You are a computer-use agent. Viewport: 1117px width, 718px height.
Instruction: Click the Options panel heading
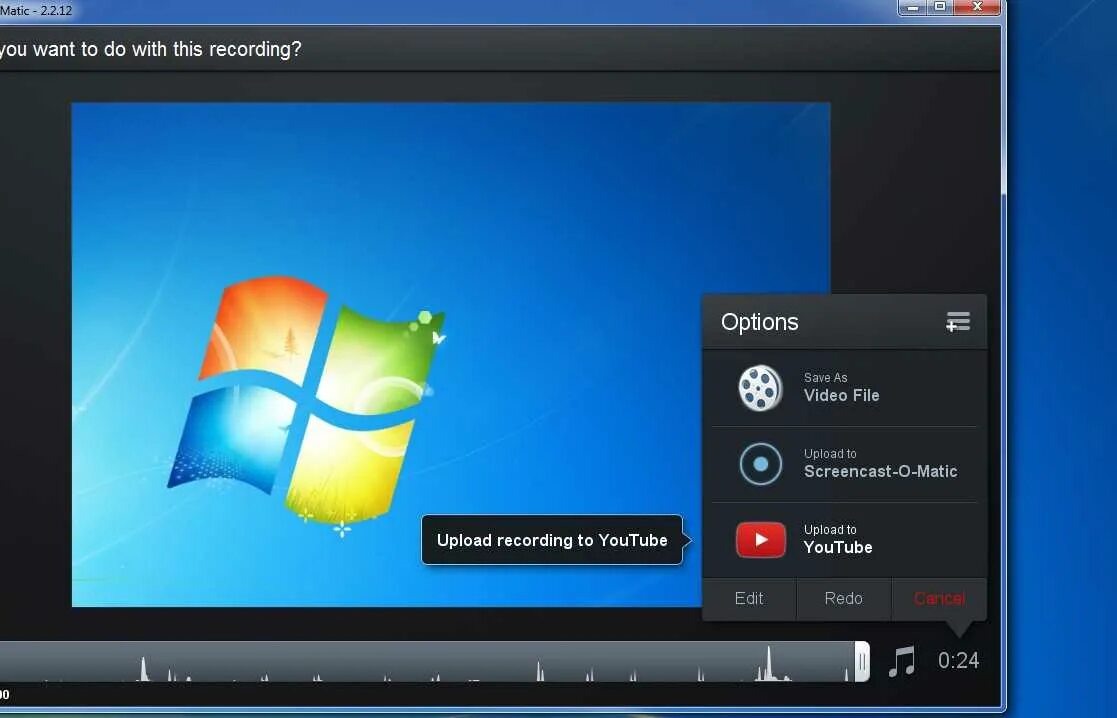point(759,322)
